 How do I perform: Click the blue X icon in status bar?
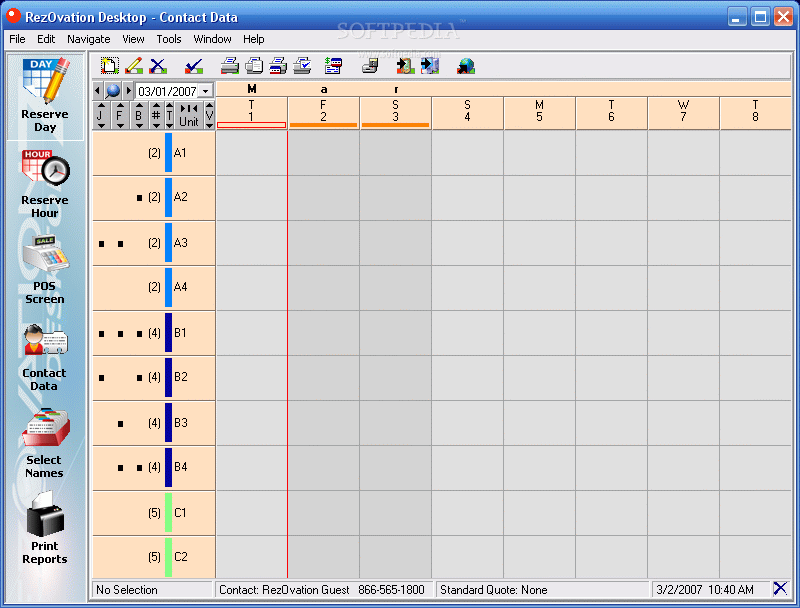(780, 589)
